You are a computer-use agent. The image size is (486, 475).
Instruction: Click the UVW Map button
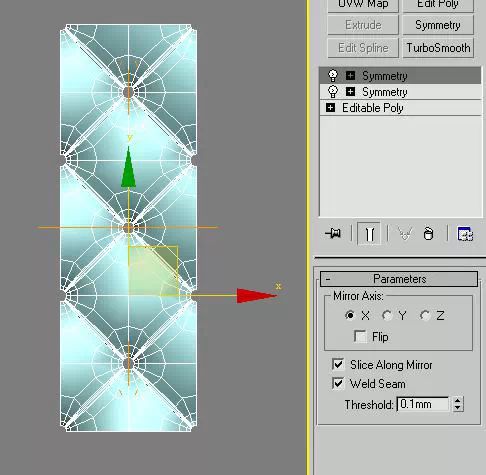[x=363, y=5]
